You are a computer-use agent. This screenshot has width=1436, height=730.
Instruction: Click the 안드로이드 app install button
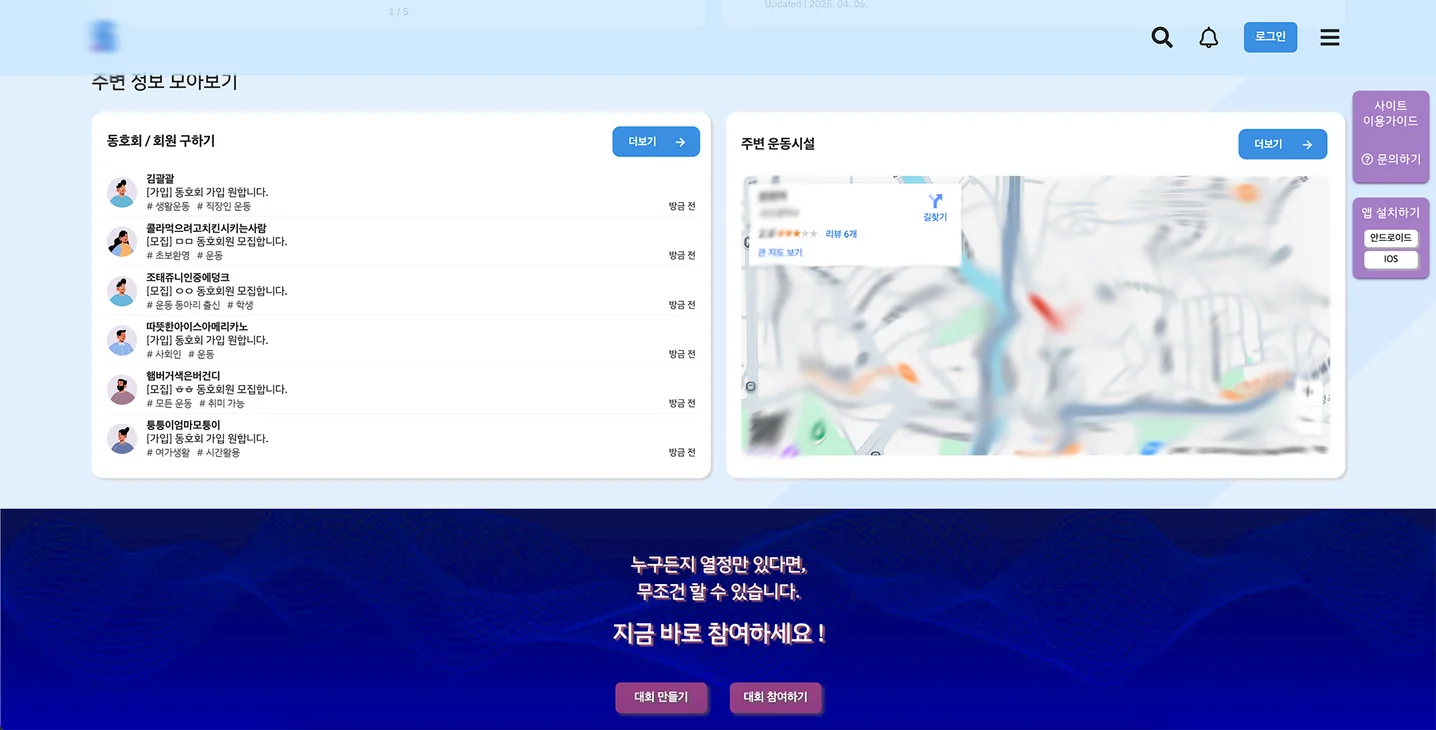click(1391, 238)
